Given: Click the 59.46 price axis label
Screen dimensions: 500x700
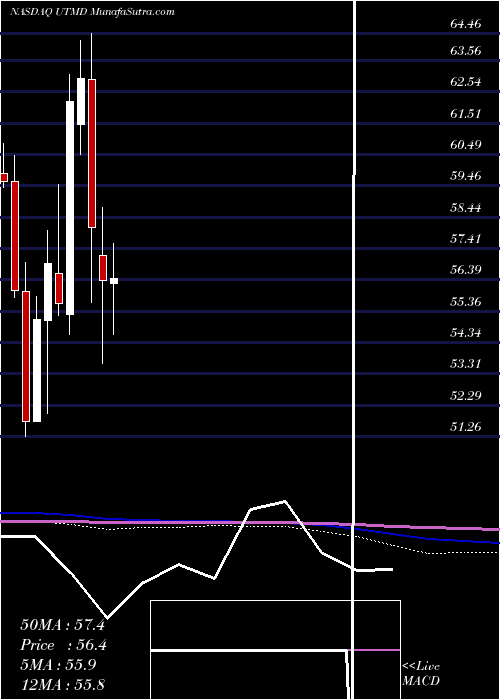Looking at the screenshot, I should coord(466,176).
